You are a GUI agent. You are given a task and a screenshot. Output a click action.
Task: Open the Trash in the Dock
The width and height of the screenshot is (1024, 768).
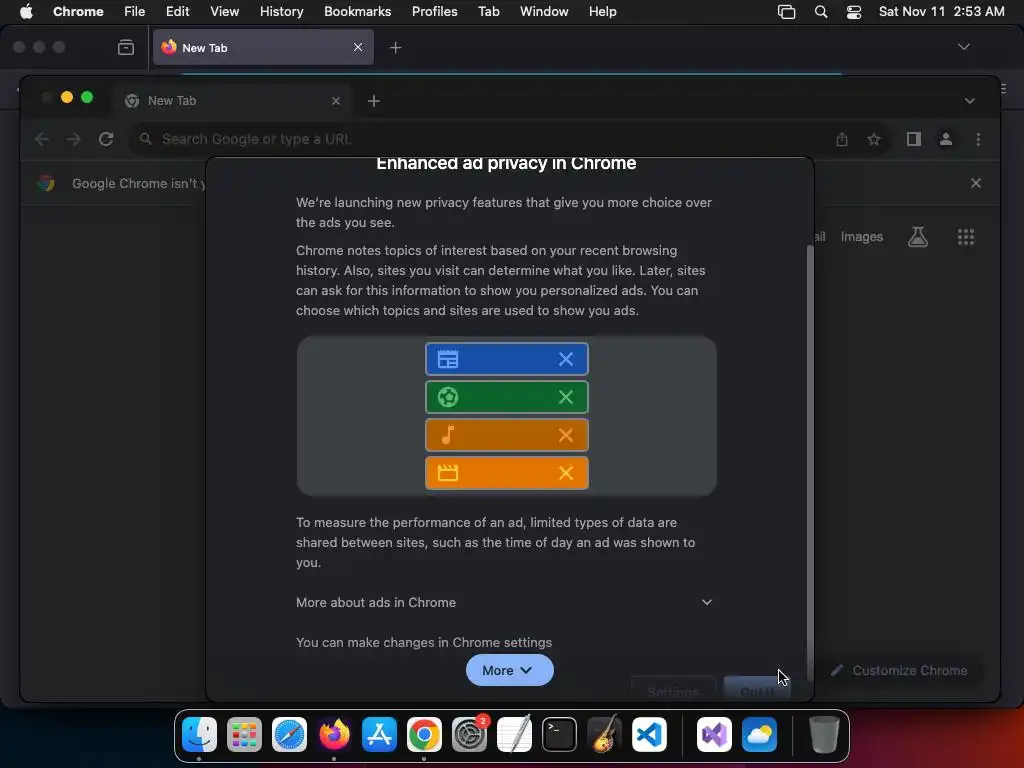824,735
